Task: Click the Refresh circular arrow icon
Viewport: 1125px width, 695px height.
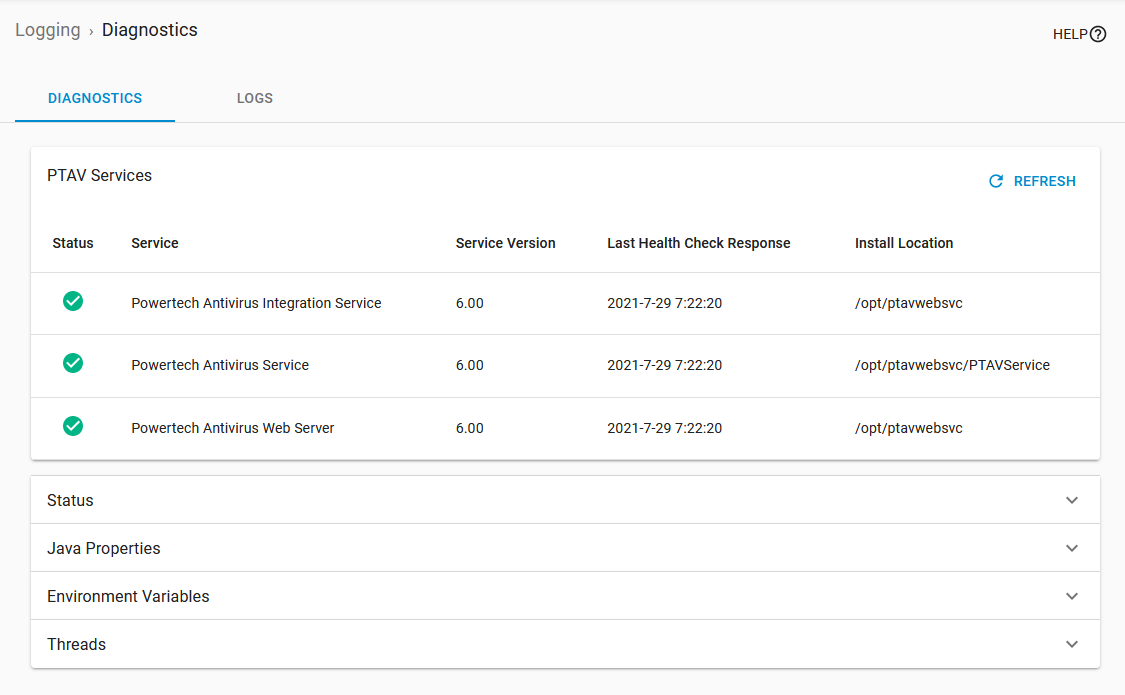Action: (x=996, y=181)
